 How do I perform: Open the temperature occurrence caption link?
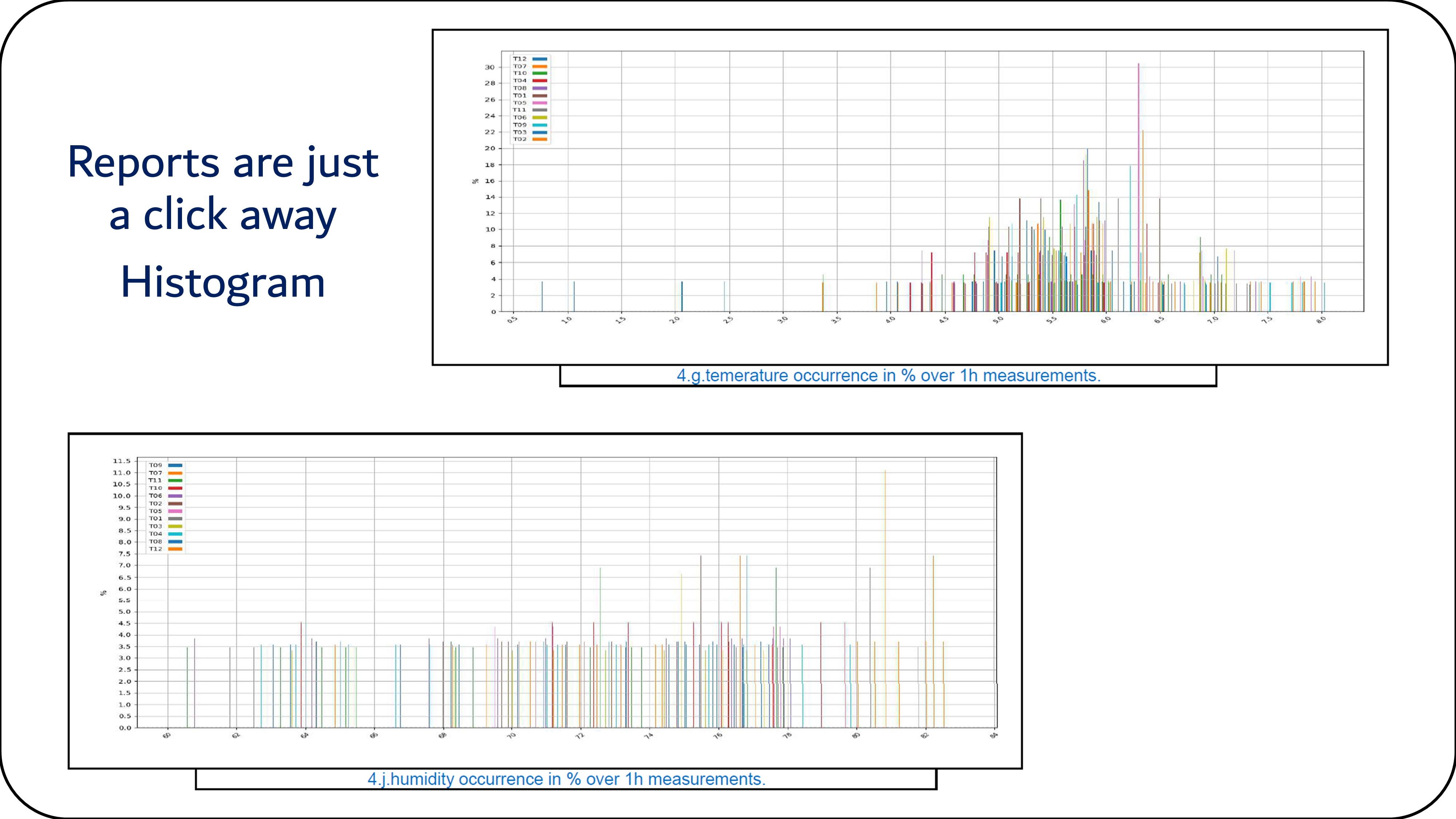pos(889,376)
